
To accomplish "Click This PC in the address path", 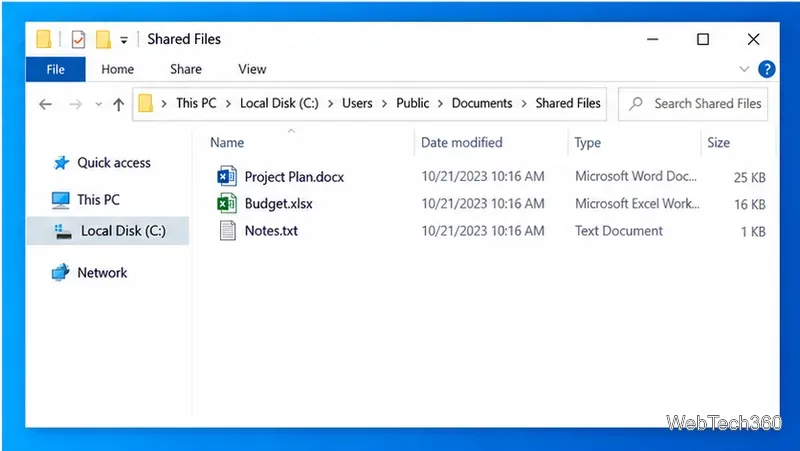I will (x=196, y=104).
